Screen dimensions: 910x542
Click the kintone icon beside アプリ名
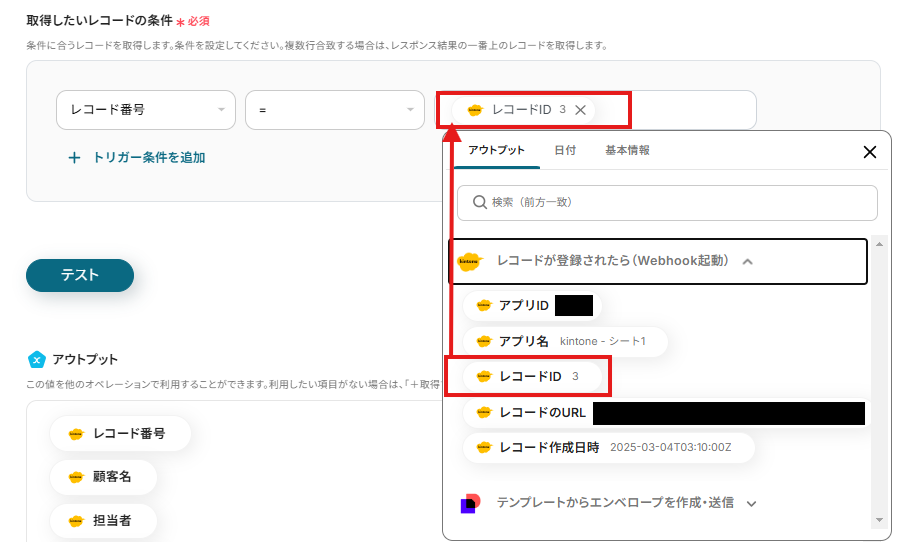point(483,341)
